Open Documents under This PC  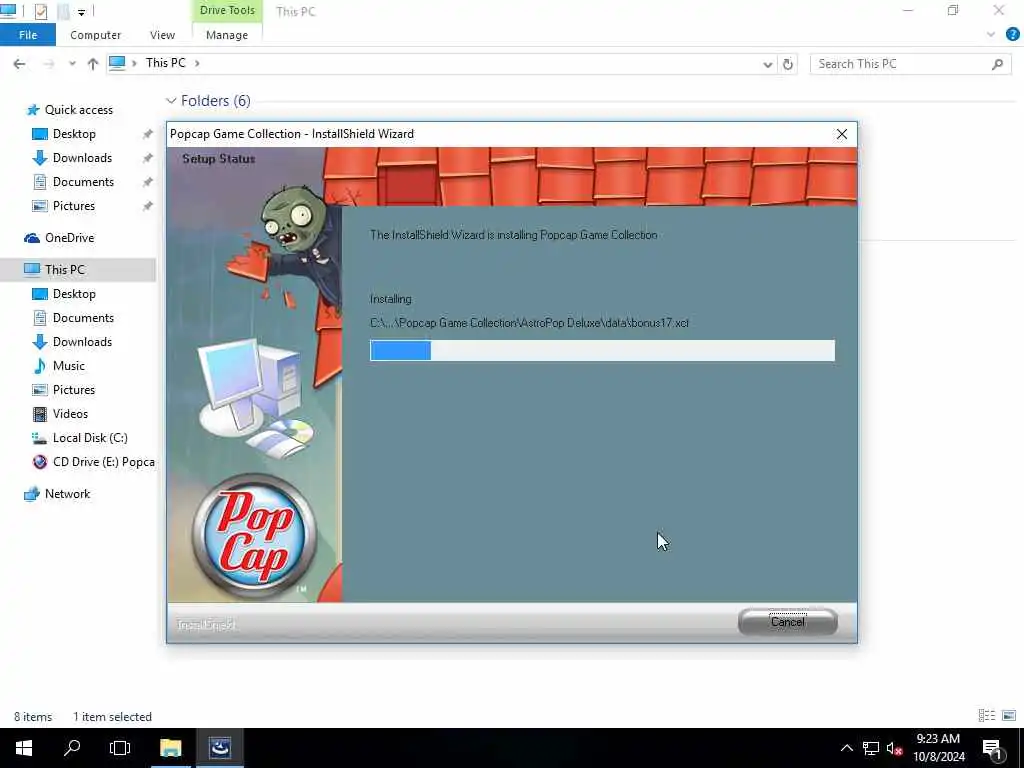(x=83, y=318)
